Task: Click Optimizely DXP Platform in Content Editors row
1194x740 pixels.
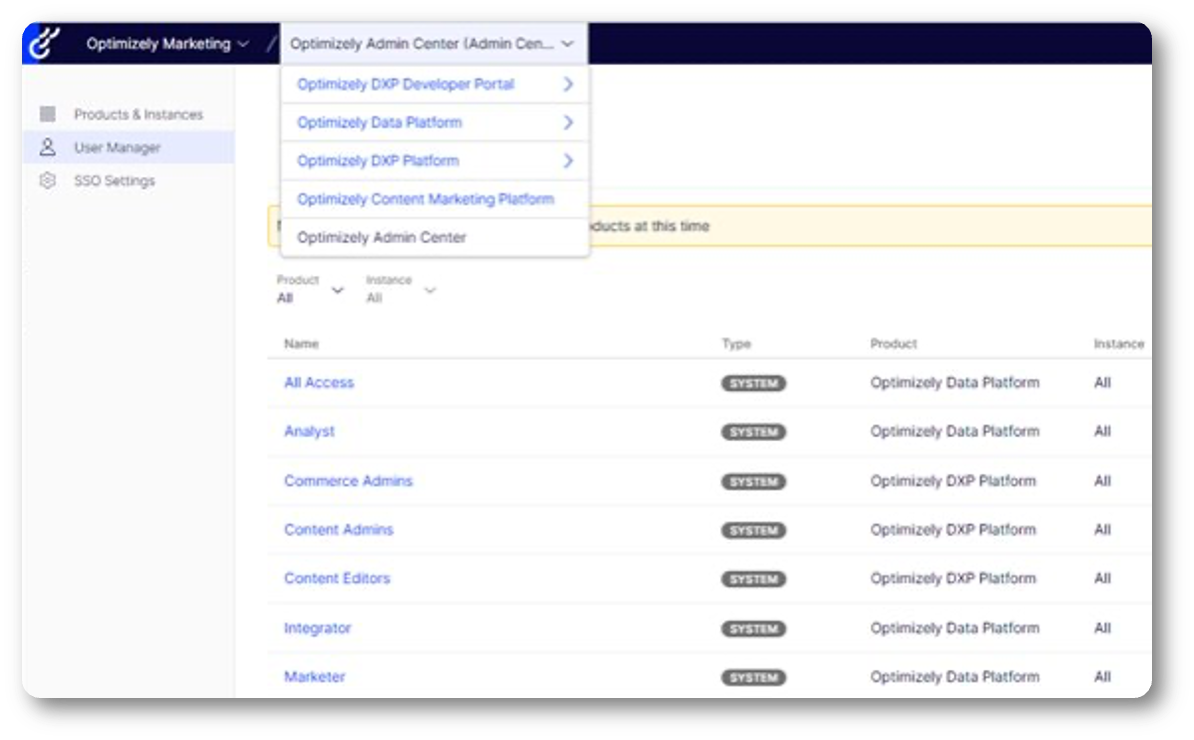Action: pyautogui.click(x=953, y=578)
